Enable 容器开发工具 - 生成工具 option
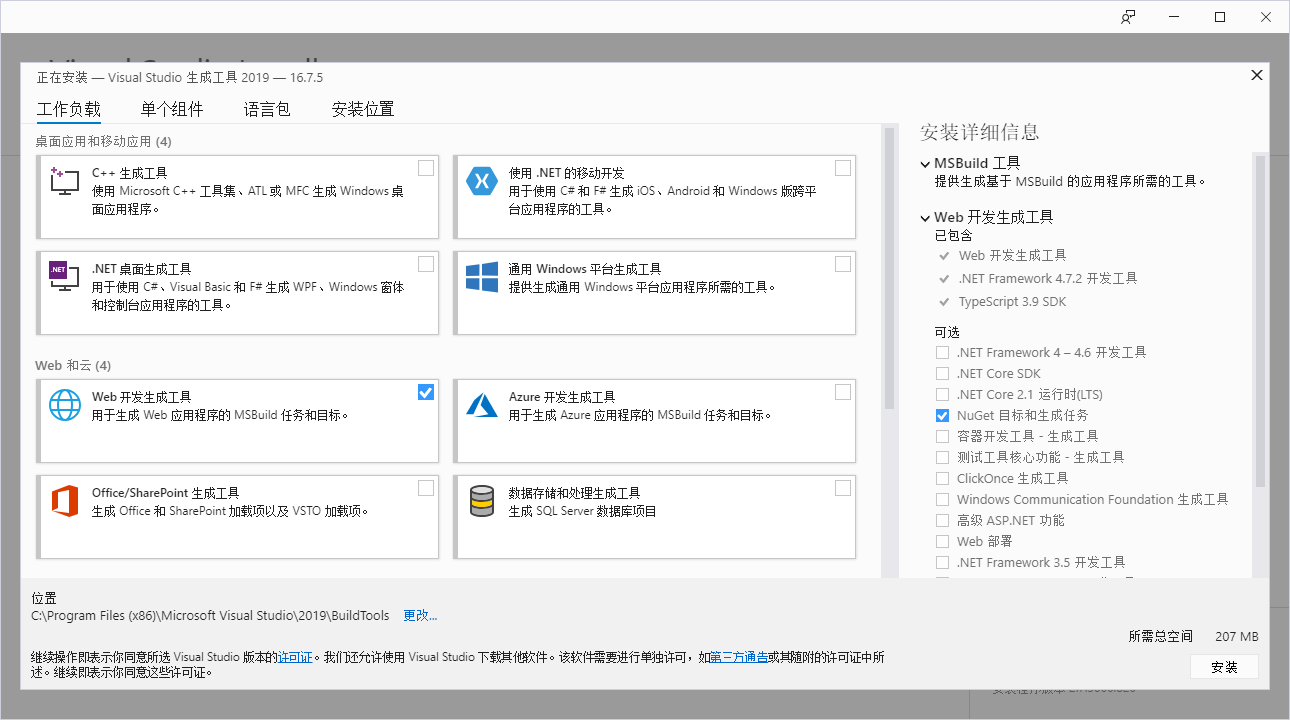1290x720 pixels. pyautogui.click(x=942, y=437)
